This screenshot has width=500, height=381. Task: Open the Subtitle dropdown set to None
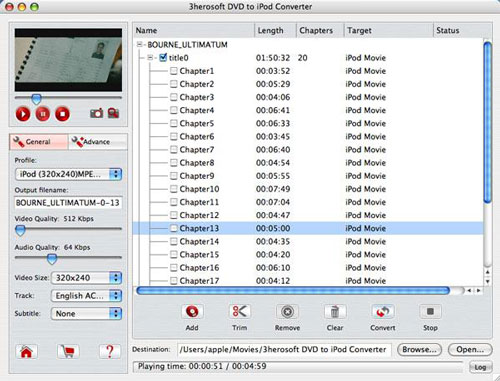pos(86,313)
